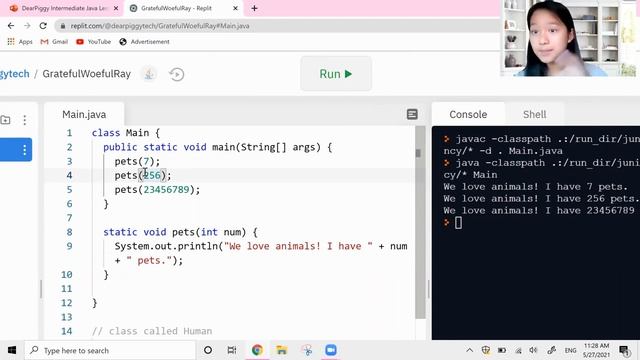Click the class called Human comment
The image size is (640, 360).
pyautogui.click(x=152, y=331)
